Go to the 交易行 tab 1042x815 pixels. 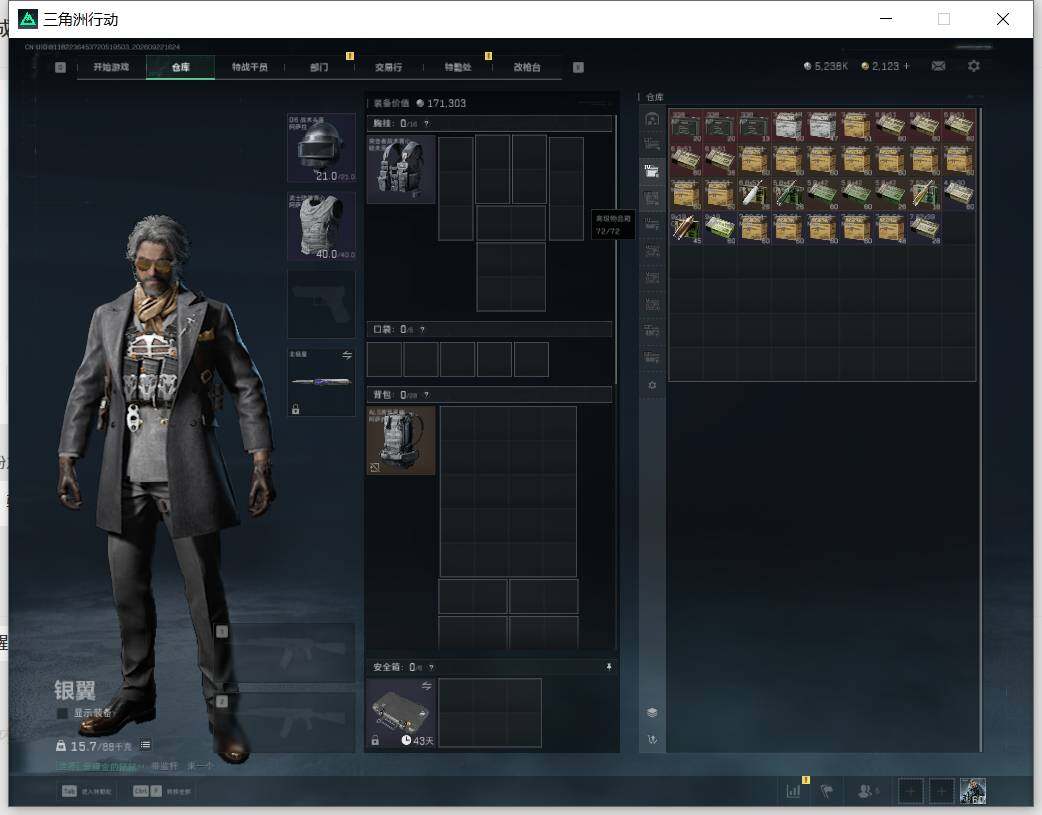[x=388, y=67]
